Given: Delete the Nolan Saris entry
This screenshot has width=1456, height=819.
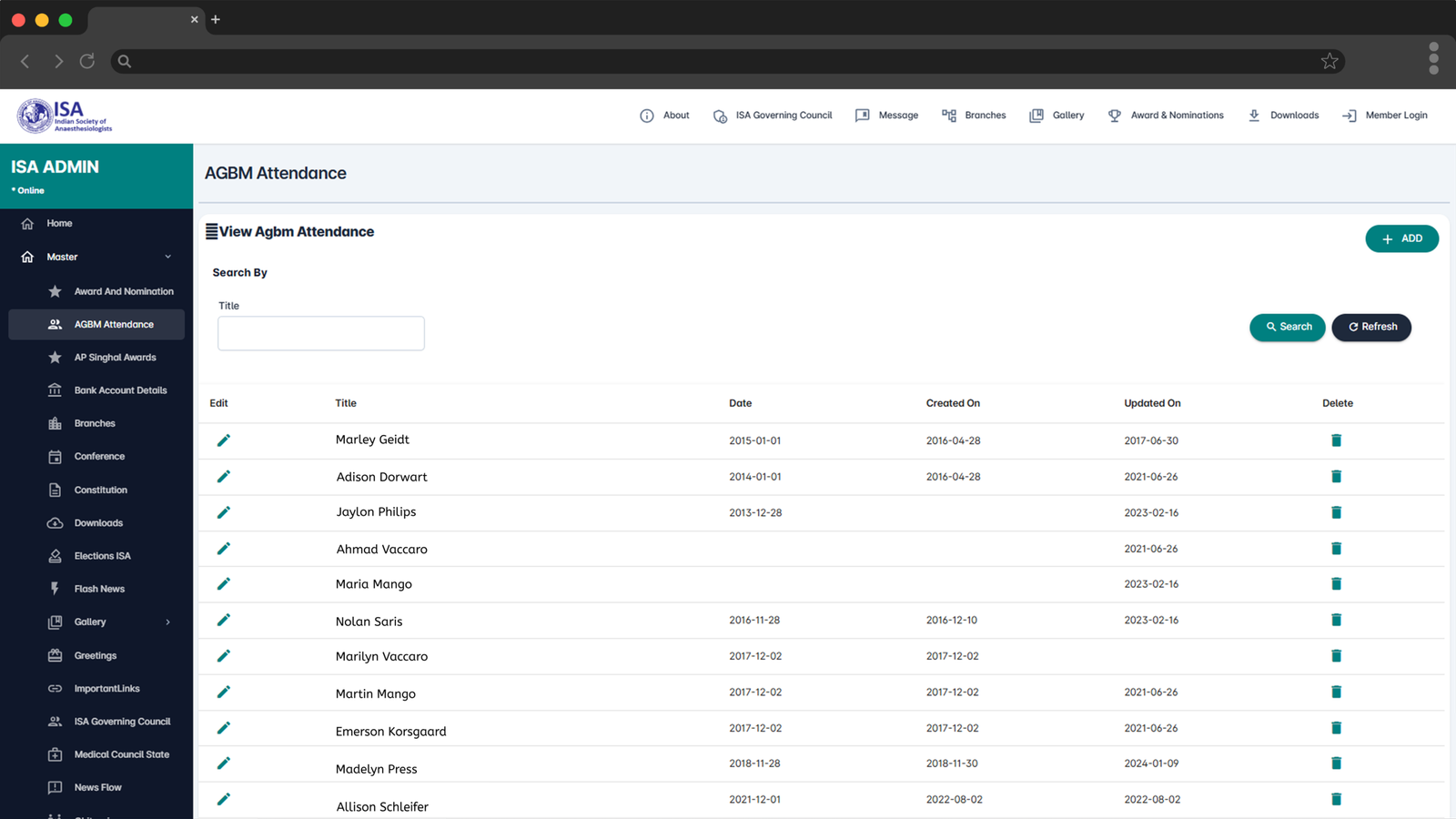Looking at the screenshot, I should [1336, 620].
